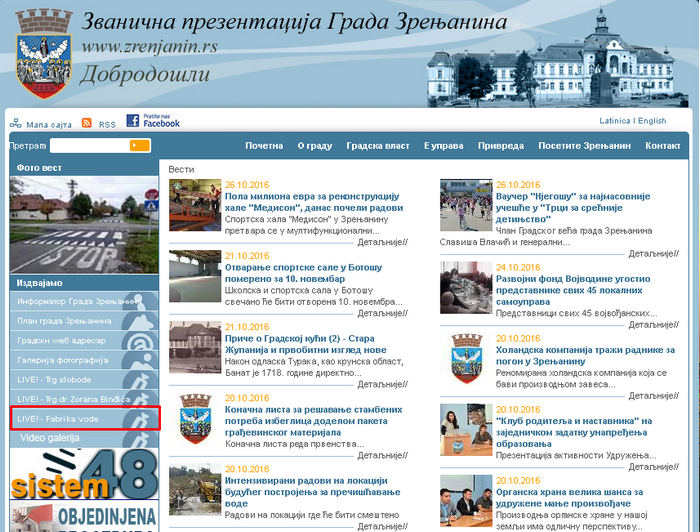Image resolution: width=700 pixels, height=532 pixels.
Task: Click the Ботош sports hall thumbnail
Action: click(x=195, y=276)
